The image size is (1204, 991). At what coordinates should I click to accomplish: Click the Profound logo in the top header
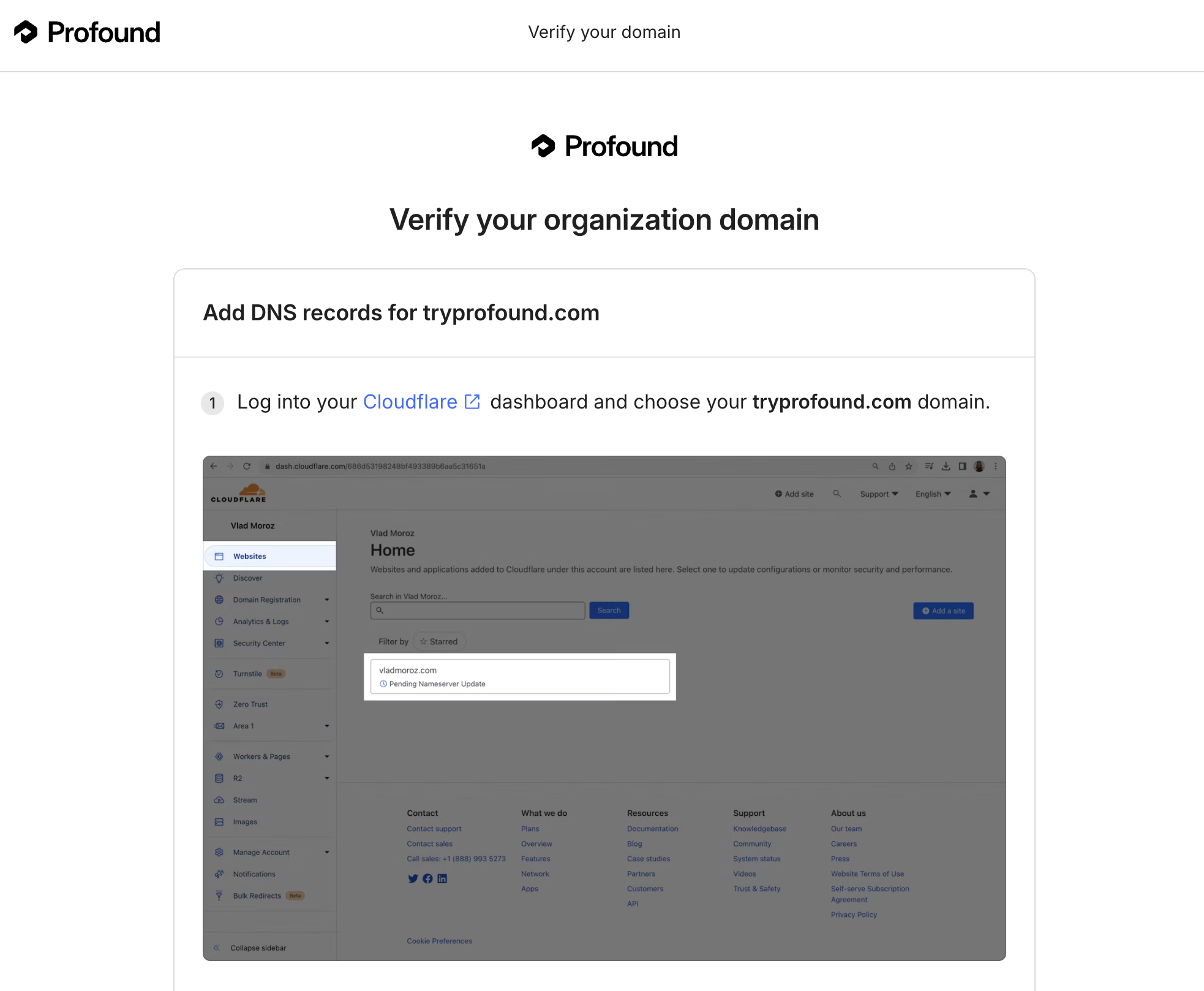87,32
